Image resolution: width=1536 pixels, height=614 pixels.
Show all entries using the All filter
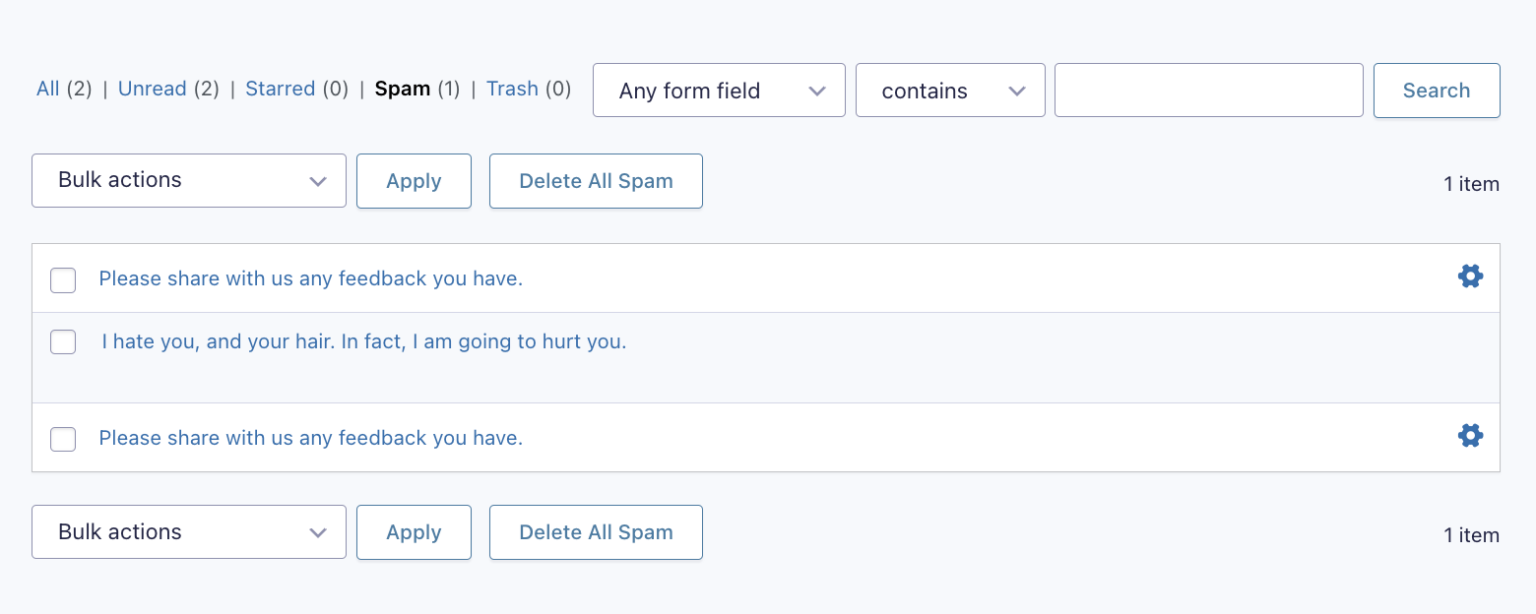pos(47,88)
